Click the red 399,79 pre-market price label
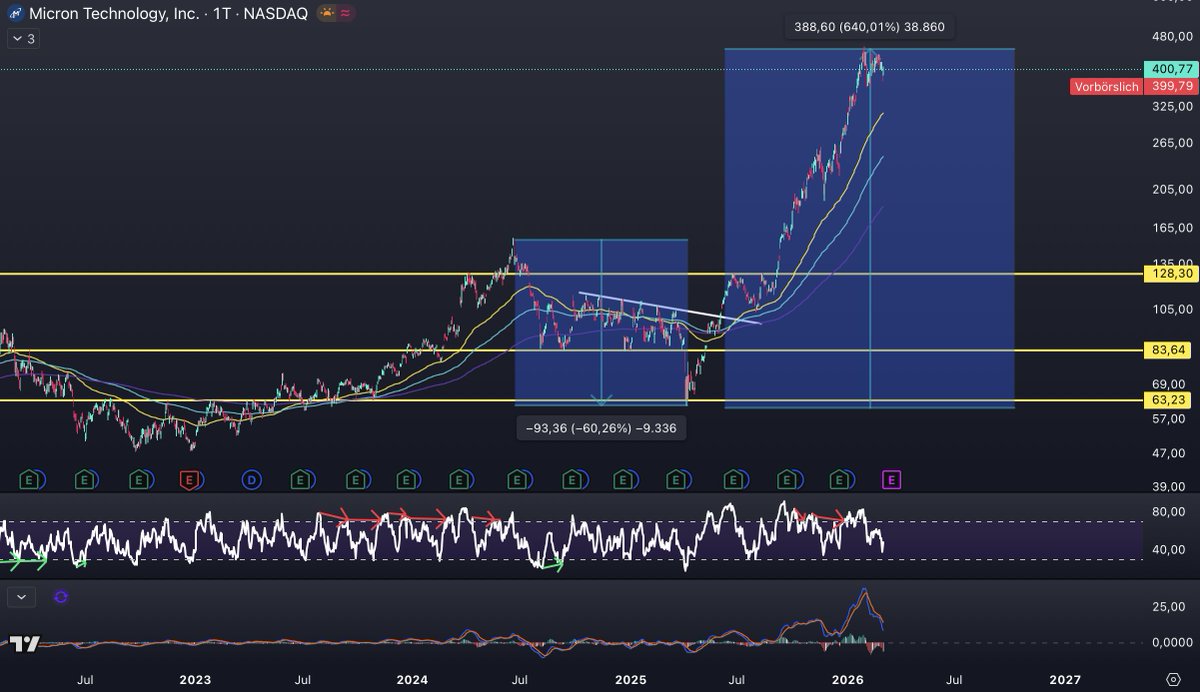Screen dimensions: 1200x692 pos(1169,86)
